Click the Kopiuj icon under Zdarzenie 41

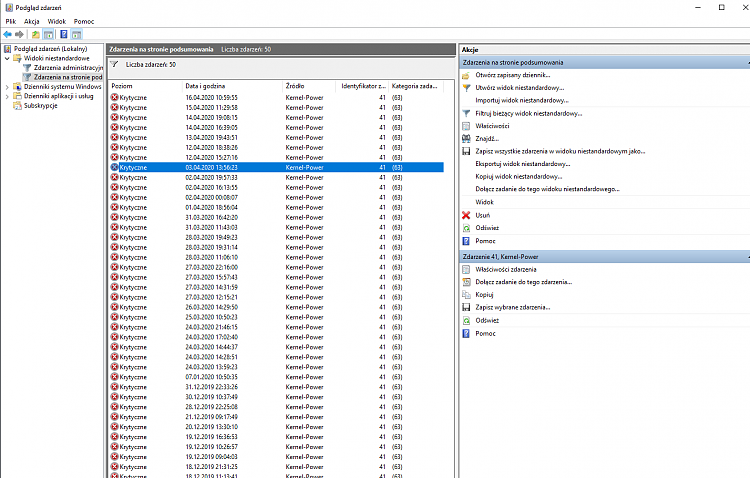pos(466,295)
